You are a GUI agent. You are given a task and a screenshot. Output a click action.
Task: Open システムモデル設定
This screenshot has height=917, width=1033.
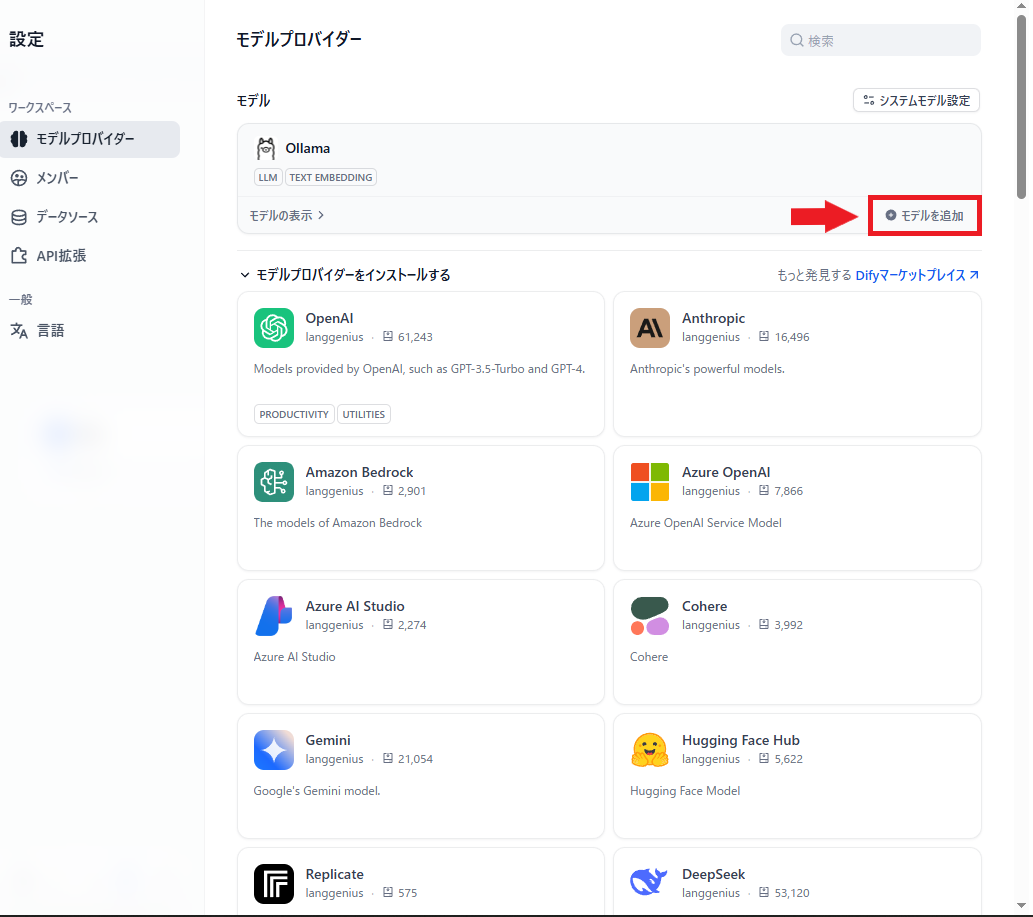click(x=916, y=100)
